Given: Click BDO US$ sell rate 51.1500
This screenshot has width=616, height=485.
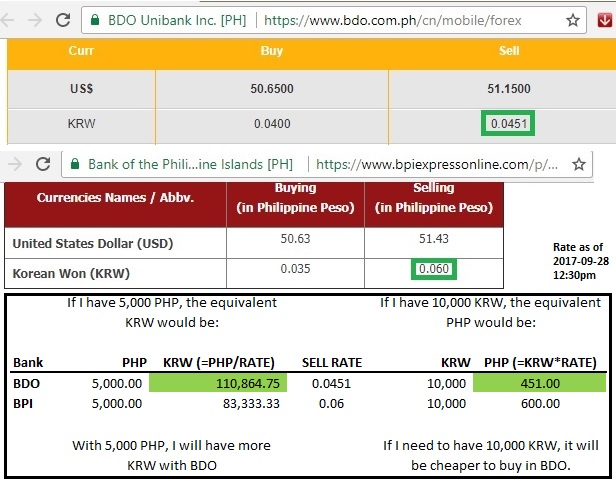Looking at the screenshot, I should coord(509,89).
